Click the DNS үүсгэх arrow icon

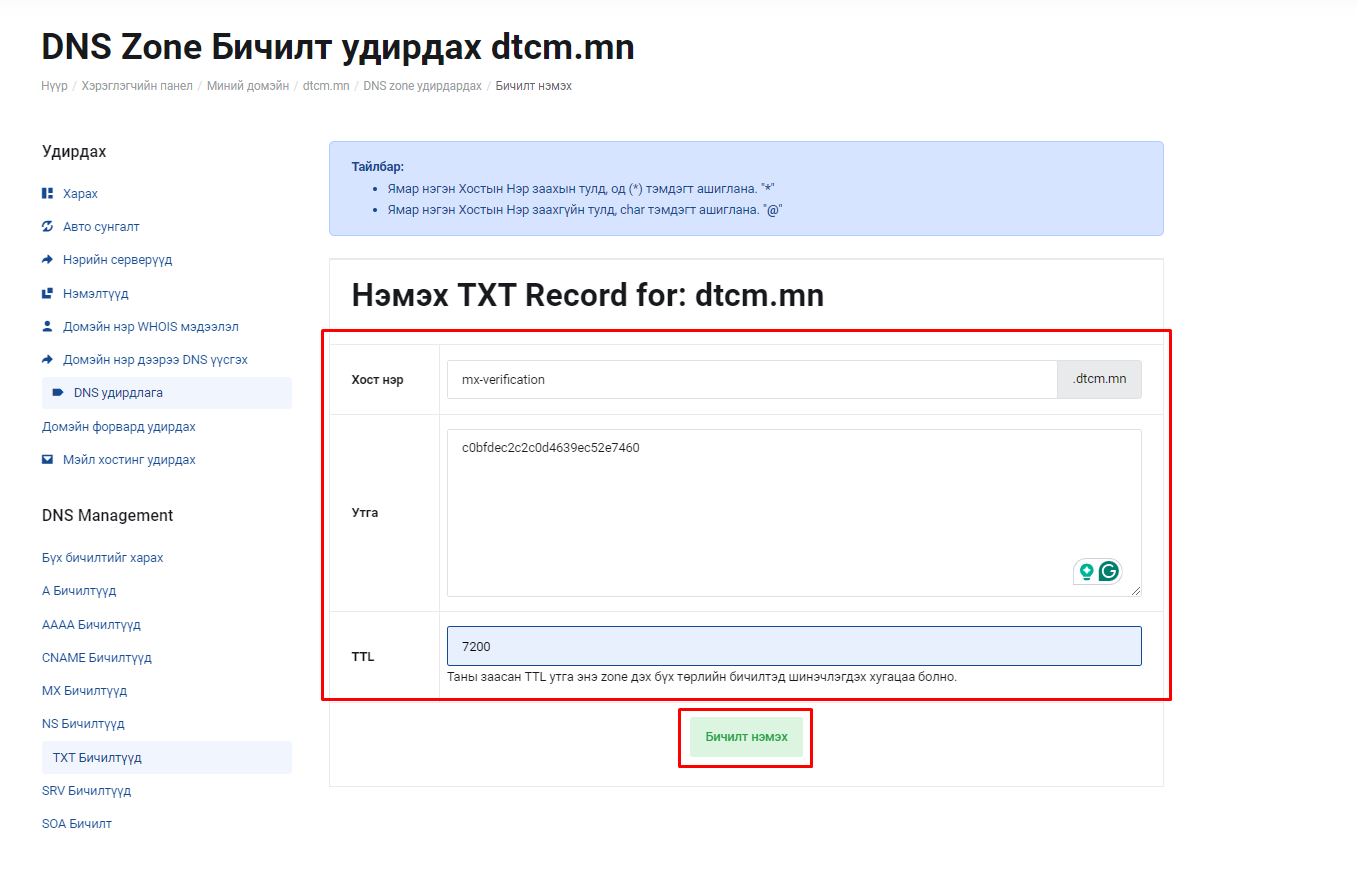pos(47,359)
